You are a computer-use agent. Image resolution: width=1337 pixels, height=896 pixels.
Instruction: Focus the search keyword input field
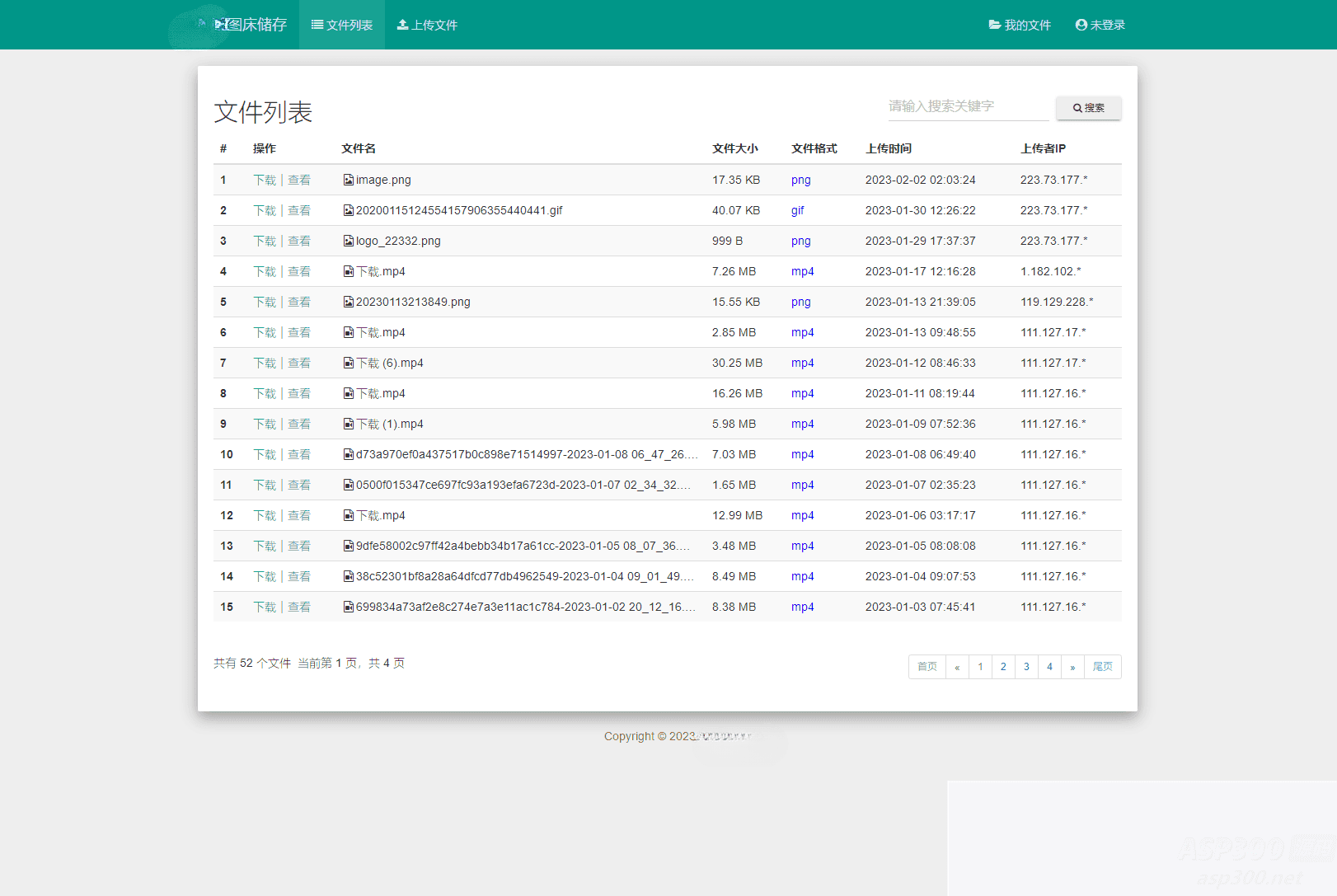pos(968,106)
